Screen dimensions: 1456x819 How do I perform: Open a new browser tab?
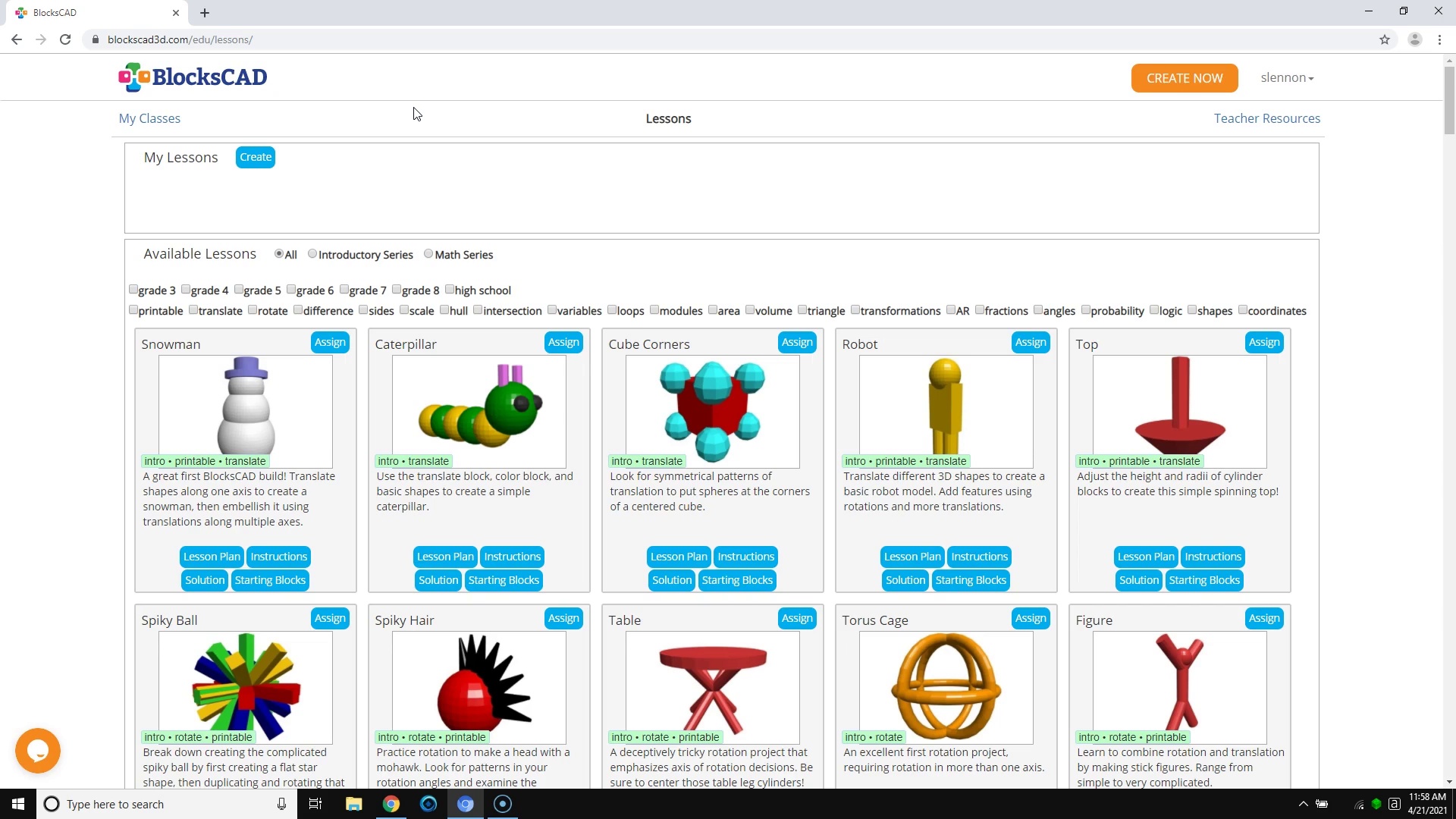pyautogui.click(x=205, y=13)
